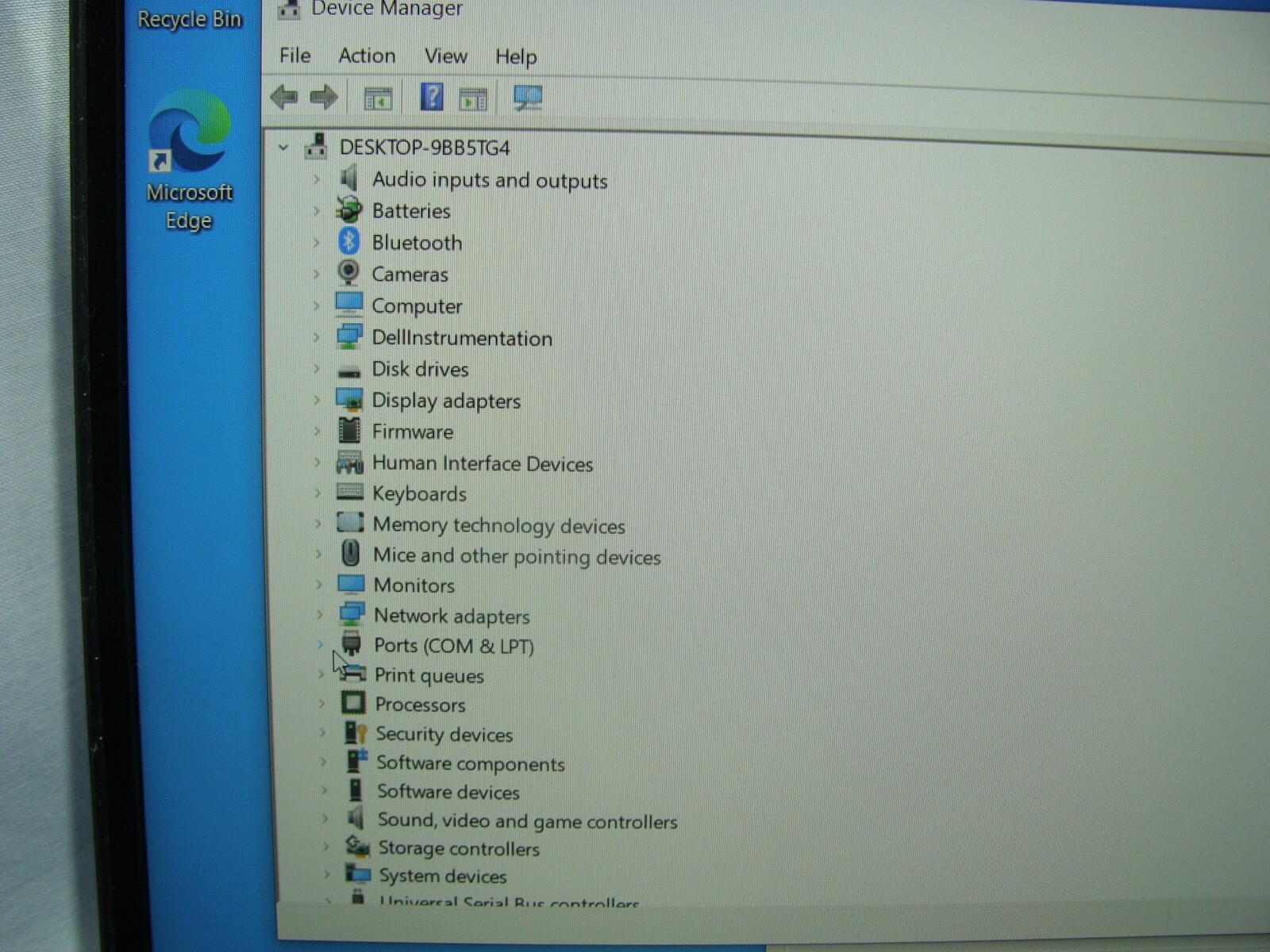Expand the System devices chevron
Image resolution: width=1270 pixels, height=952 pixels.
coord(325,874)
